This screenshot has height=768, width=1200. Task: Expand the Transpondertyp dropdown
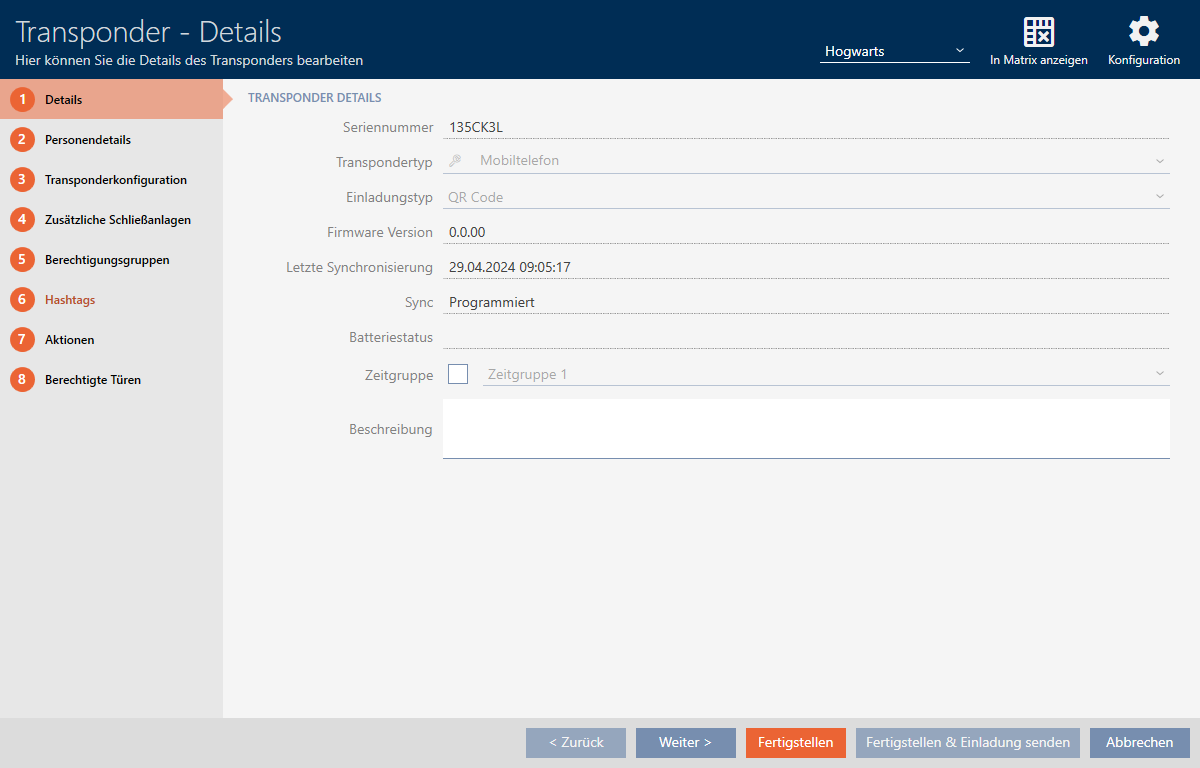coord(1159,160)
